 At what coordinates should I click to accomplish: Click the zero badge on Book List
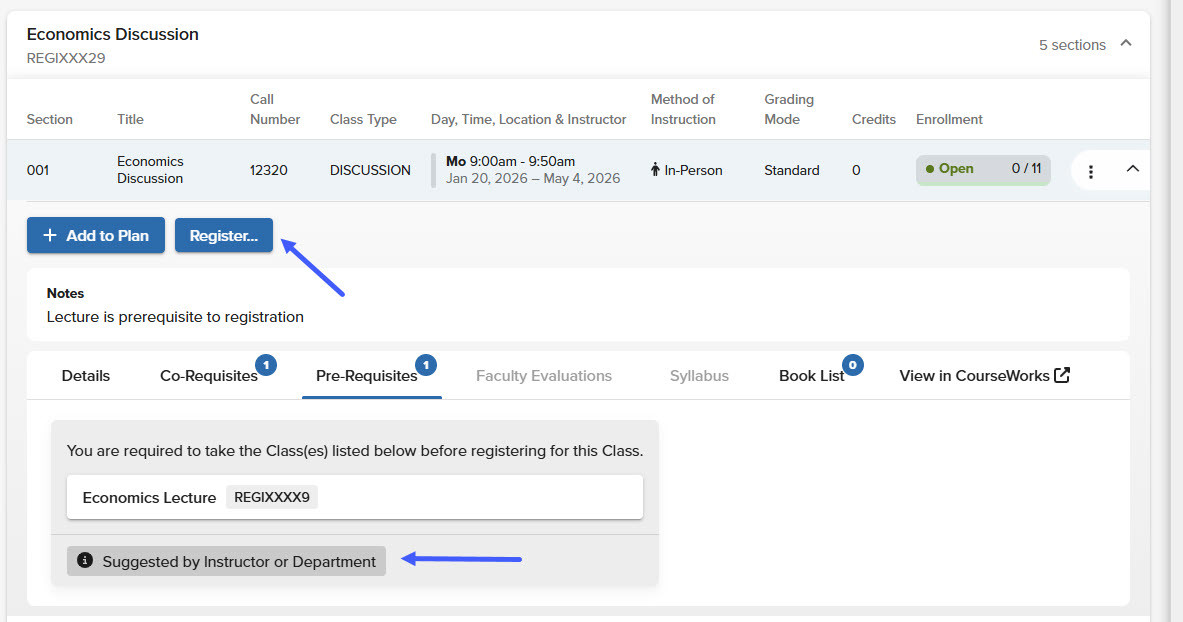point(852,365)
